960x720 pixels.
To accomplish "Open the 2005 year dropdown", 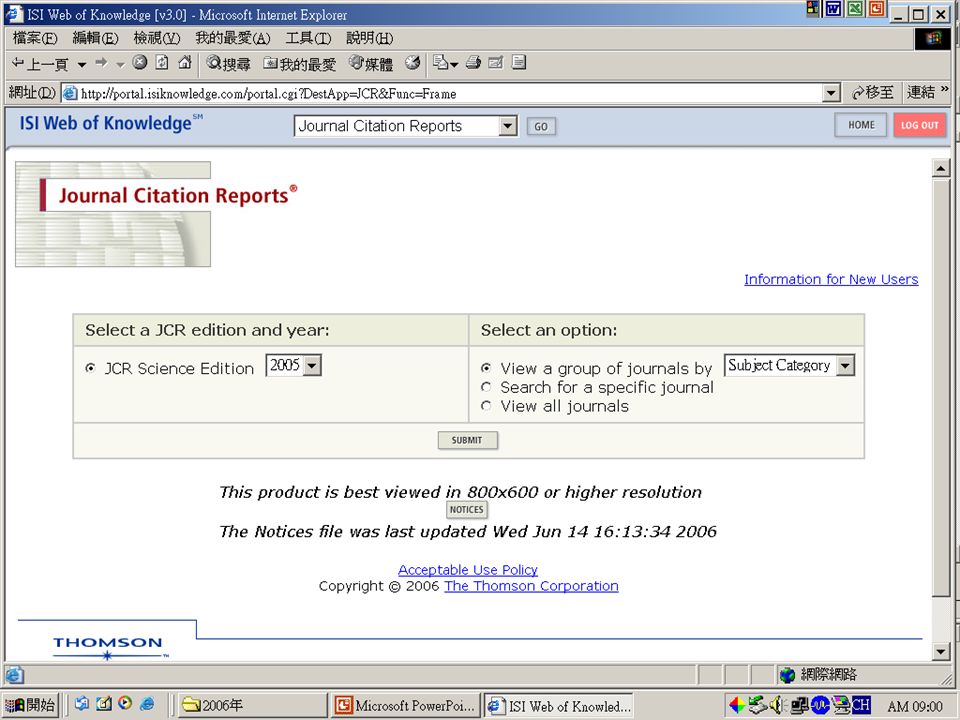I will (293, 366).
